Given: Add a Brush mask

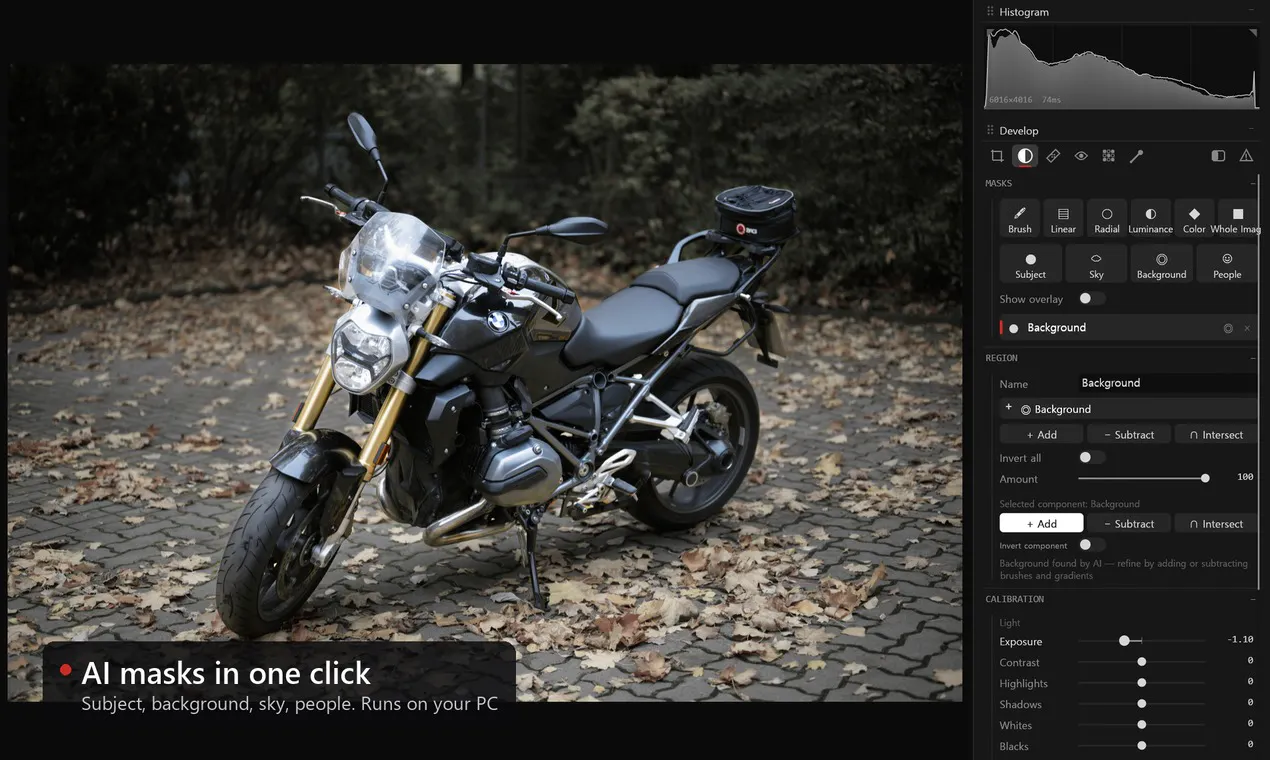Looking at the screenshot, I should coord(1020,219).
